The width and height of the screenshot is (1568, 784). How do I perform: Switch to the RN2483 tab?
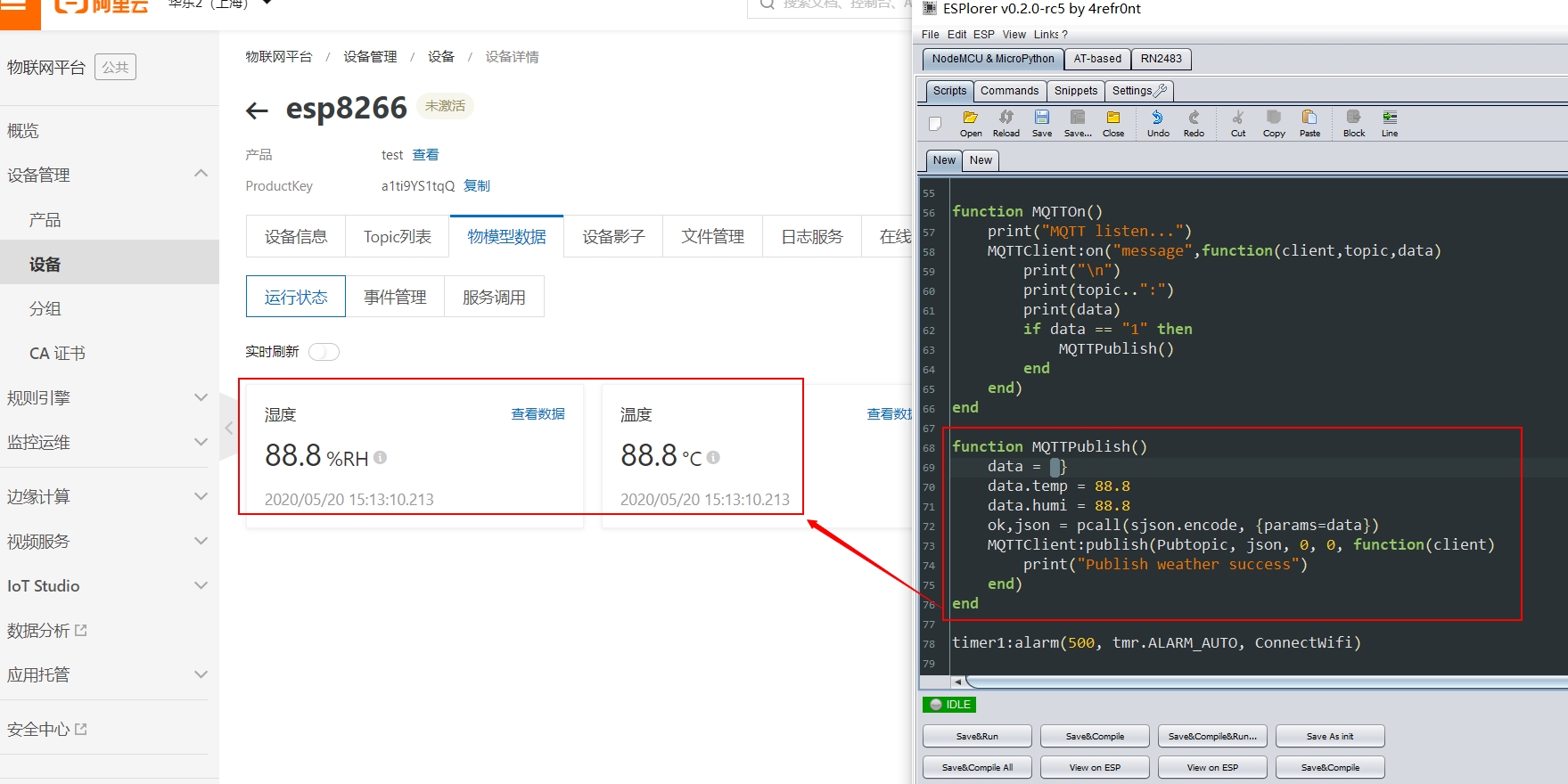click(x=1162, y=59)
